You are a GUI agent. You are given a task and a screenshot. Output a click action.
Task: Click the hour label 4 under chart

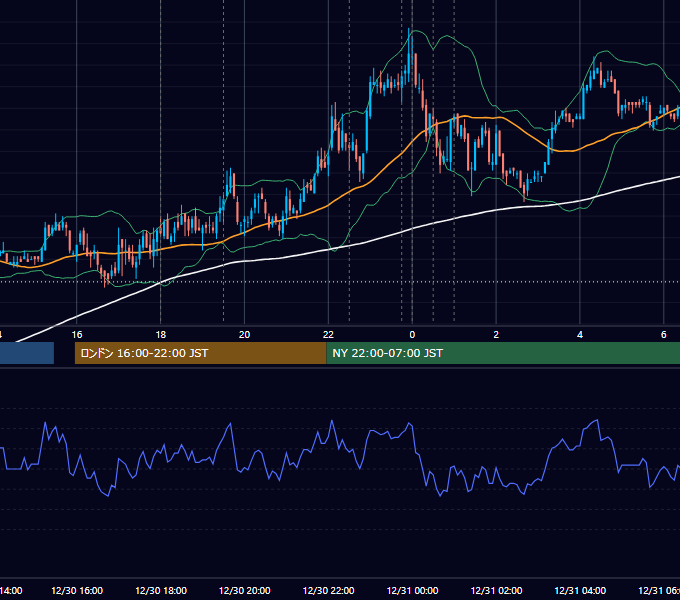pyautogui.click(x=580, y=334)
